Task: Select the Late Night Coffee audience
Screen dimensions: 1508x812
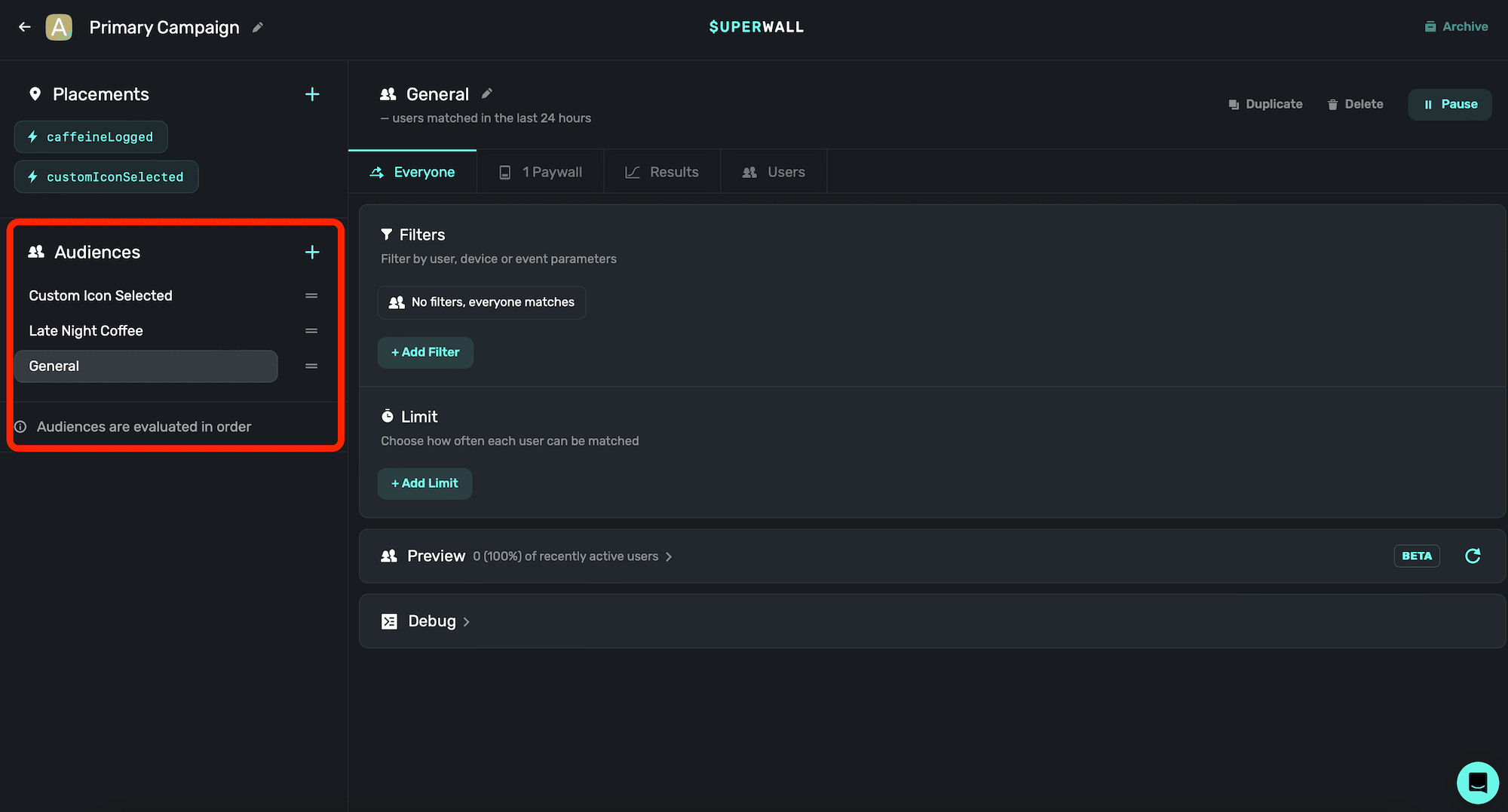Action: pyautogui.click(x=86, y=331)
